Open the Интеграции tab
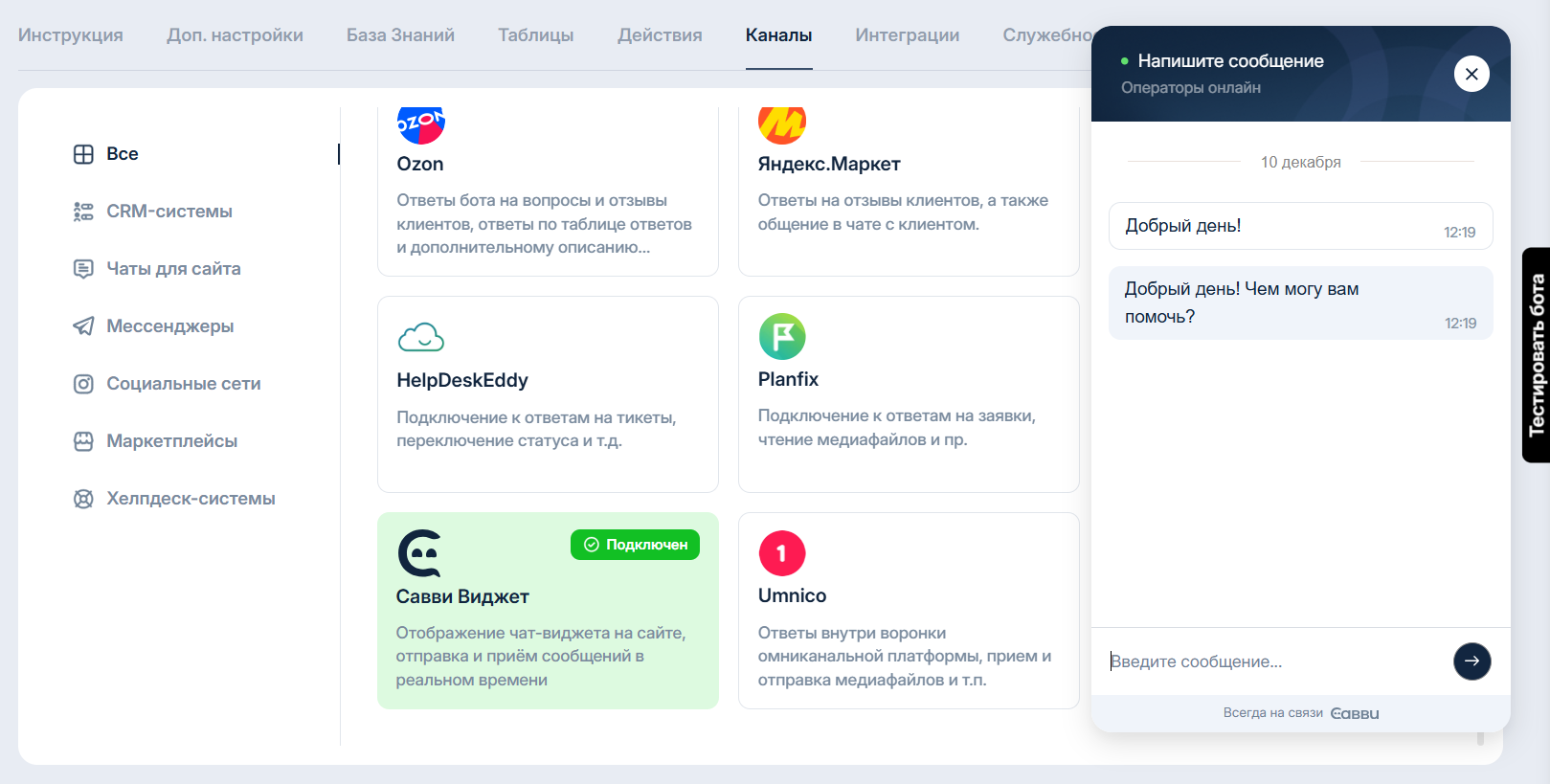 coord(907,35)
